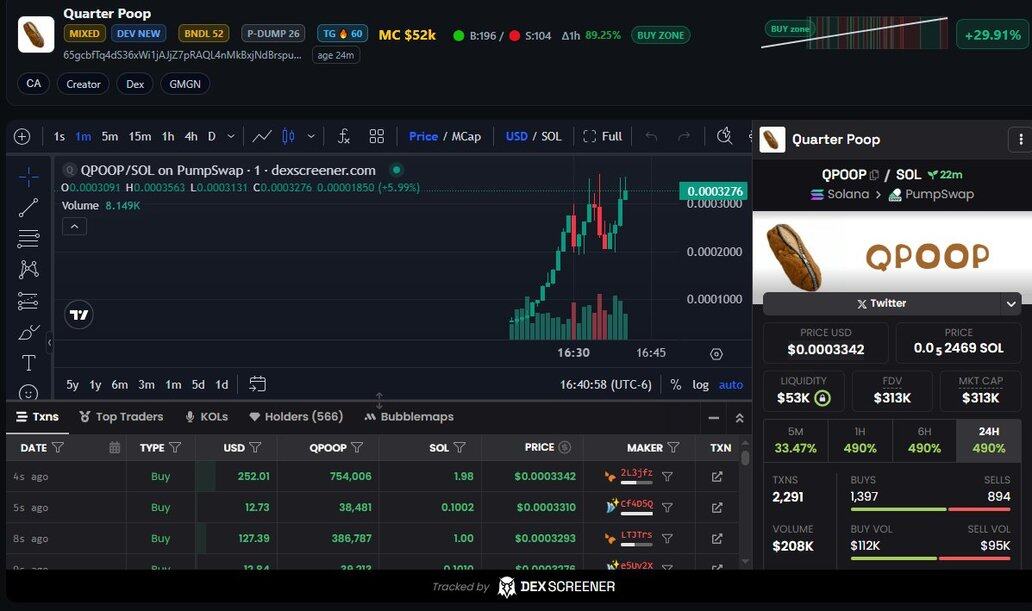Switch chart to MCap display
This screenshot has height=611, width=1032.
click(x=466, y=136)
